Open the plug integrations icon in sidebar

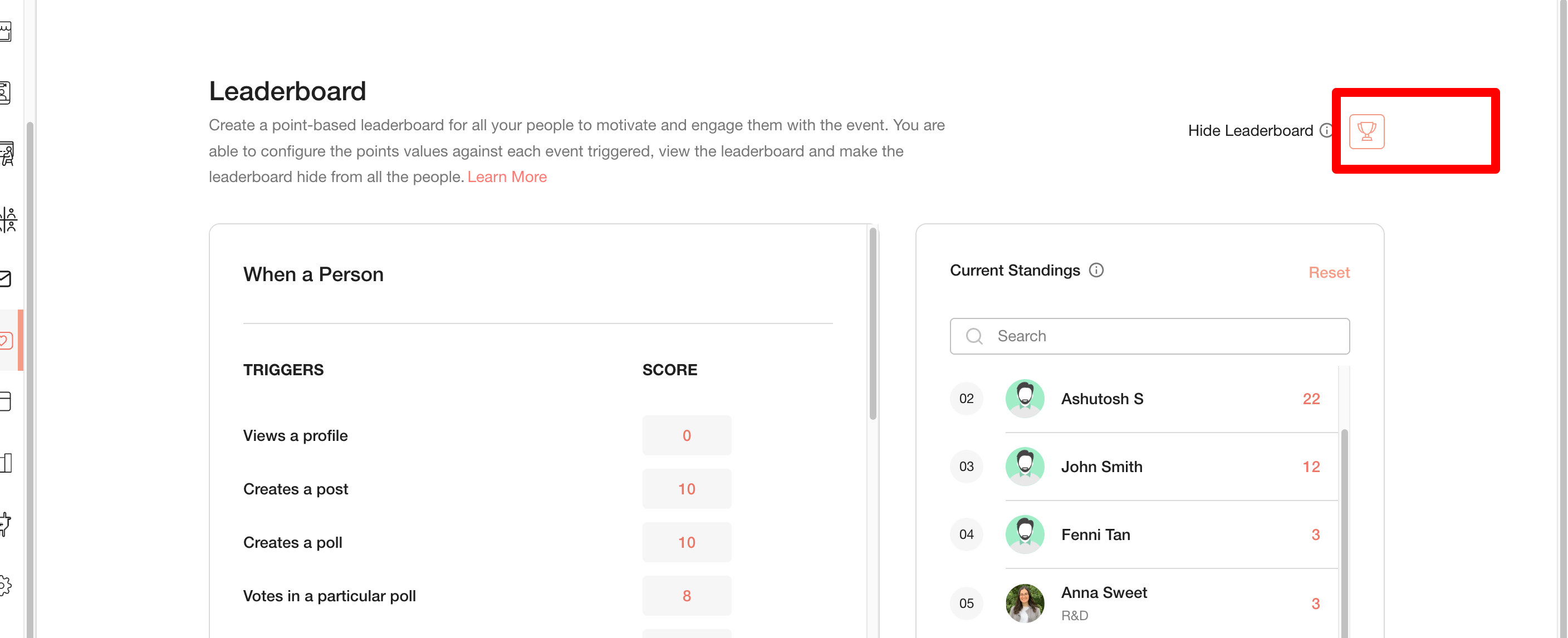pyautogui.click(x=5, y=523)
